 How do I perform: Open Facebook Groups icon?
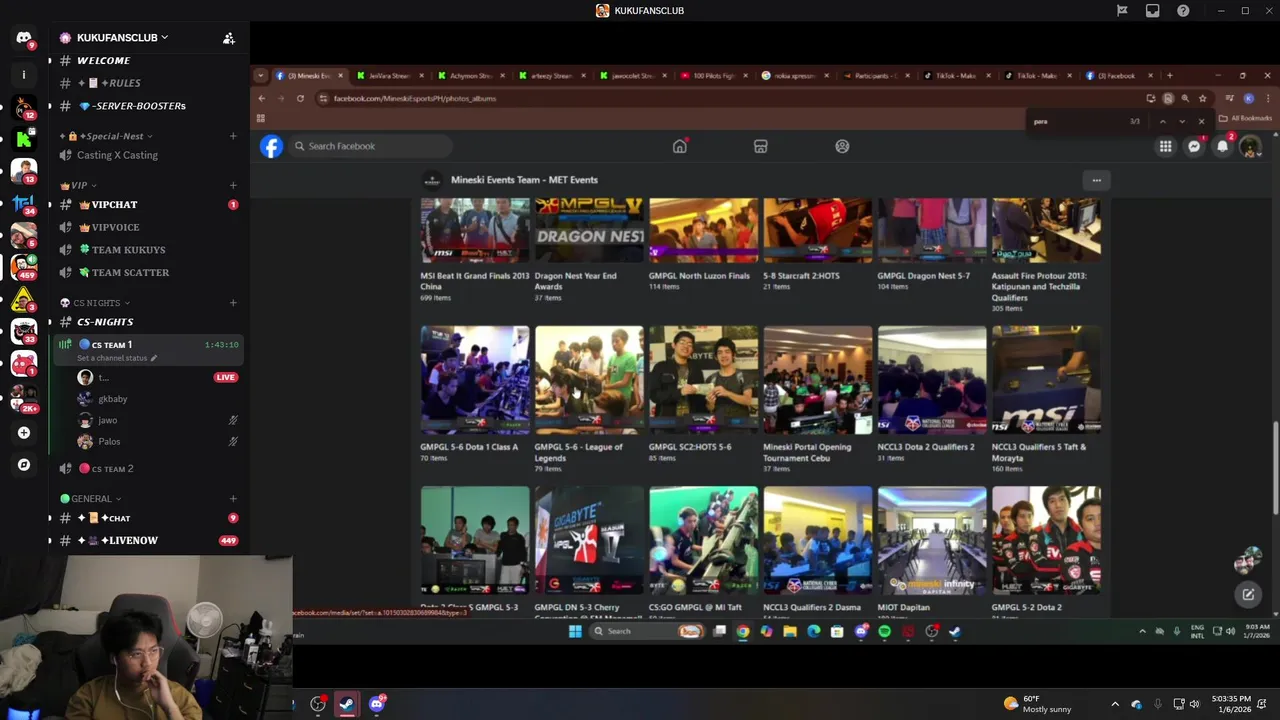[842, 146]
